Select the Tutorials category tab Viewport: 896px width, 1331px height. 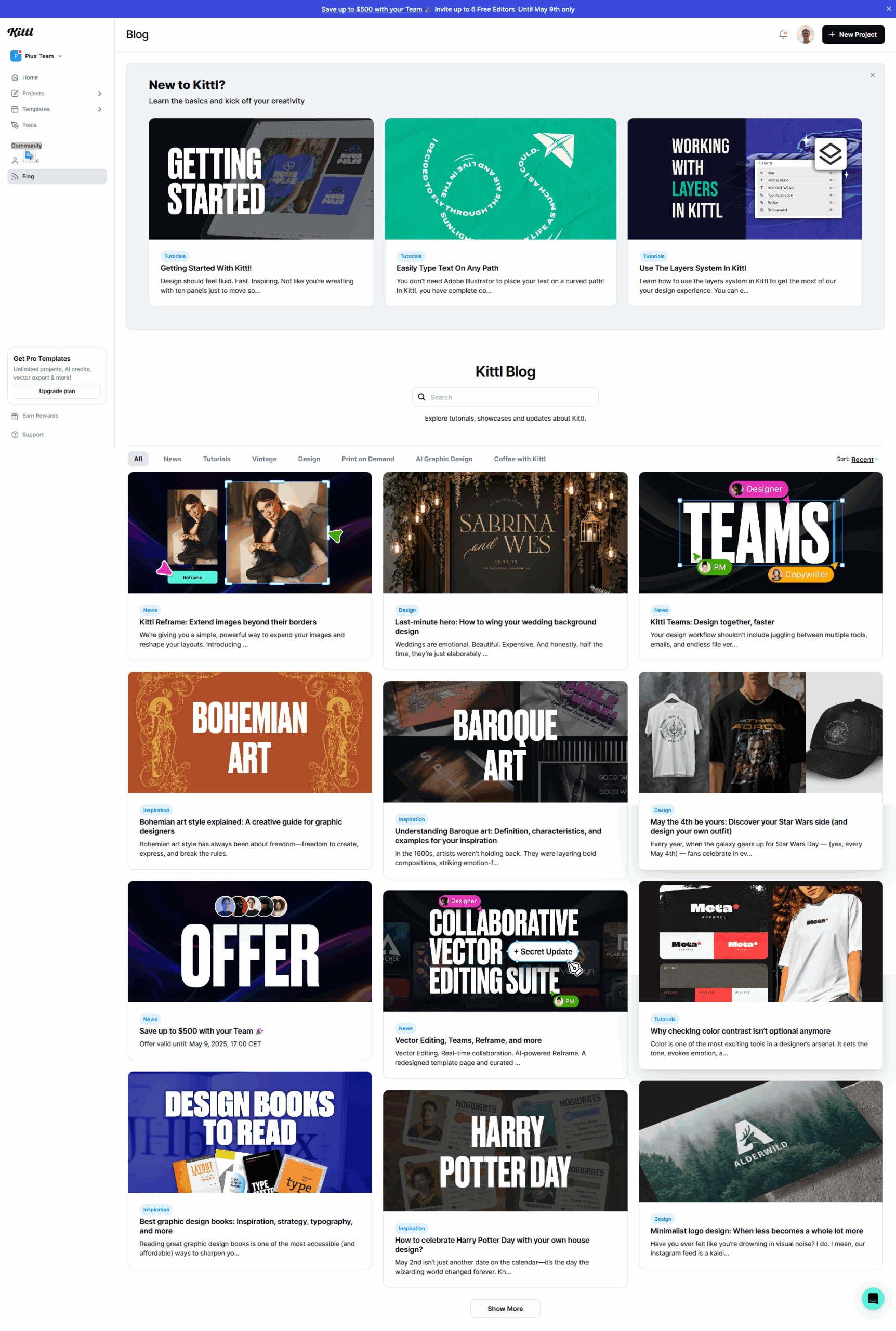pyautogui.click(x=217, y=459)
